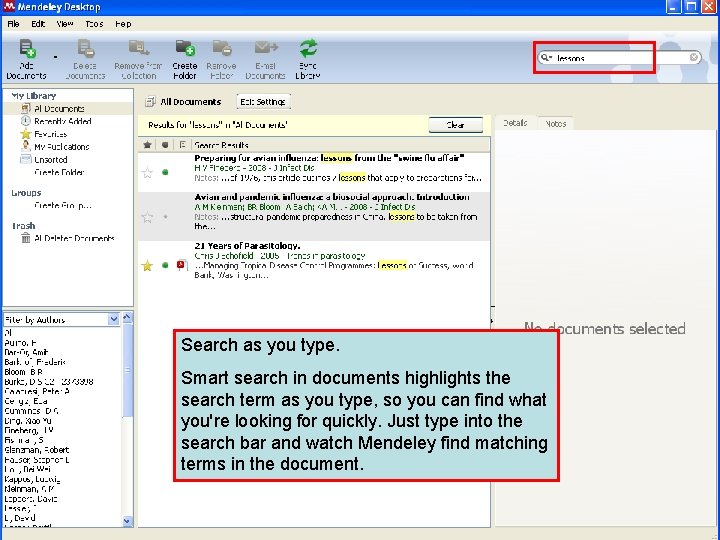Screen dimensions: 720x540
Task: Toggle read status dot for 21 Years of Parasitology
Action: (x=165, y=265)
